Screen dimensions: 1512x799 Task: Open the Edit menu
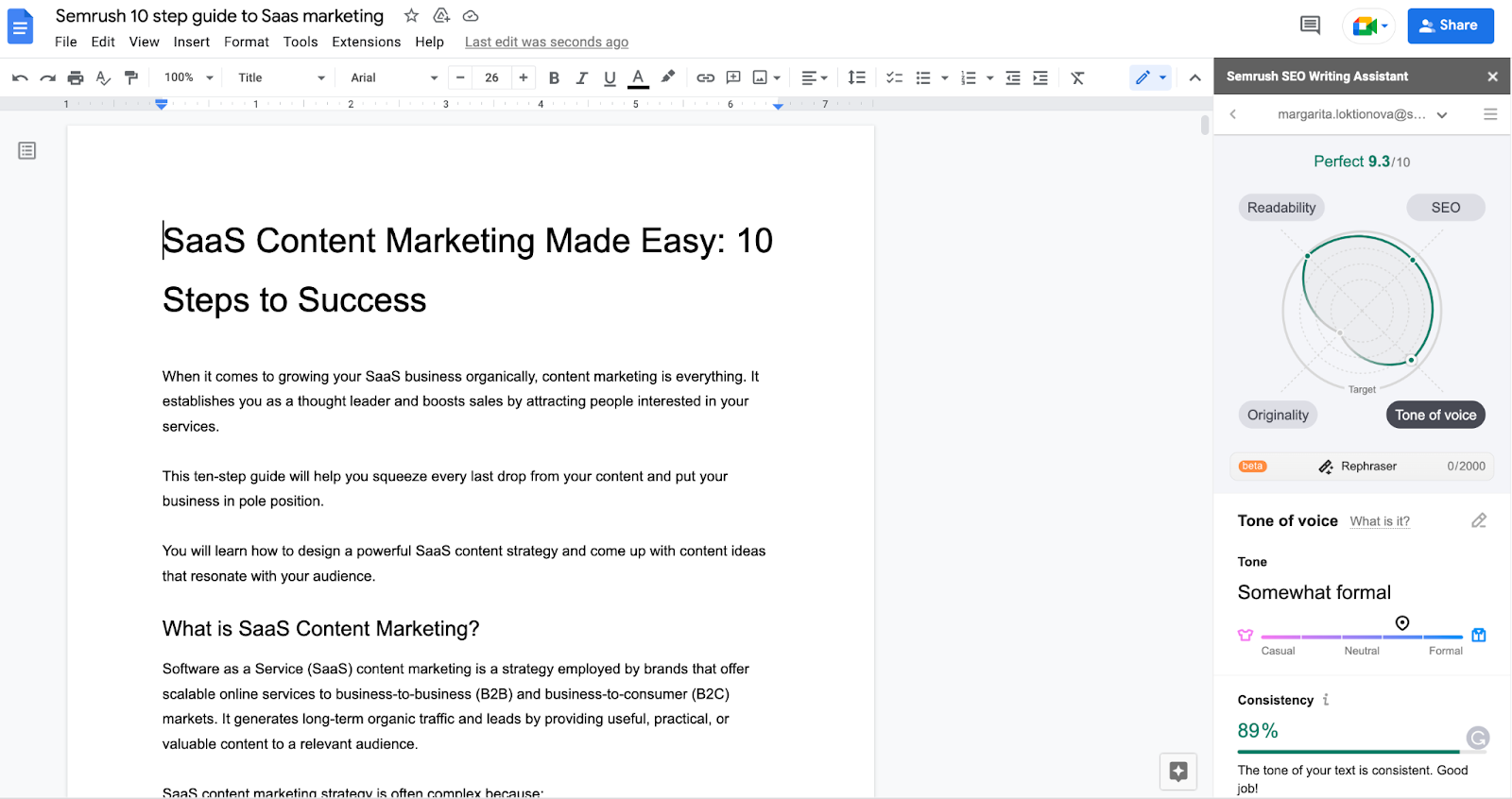[x=103, y=42]
